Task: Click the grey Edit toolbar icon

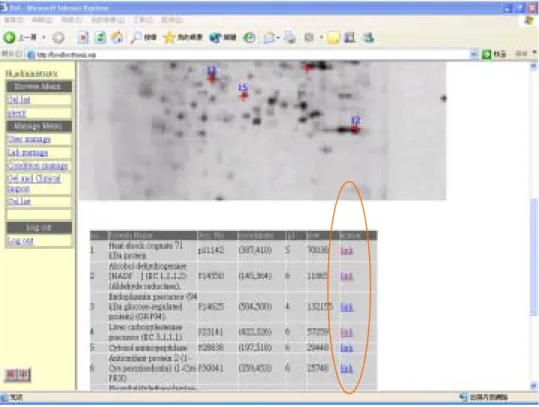Action: (x=309, y=37)
